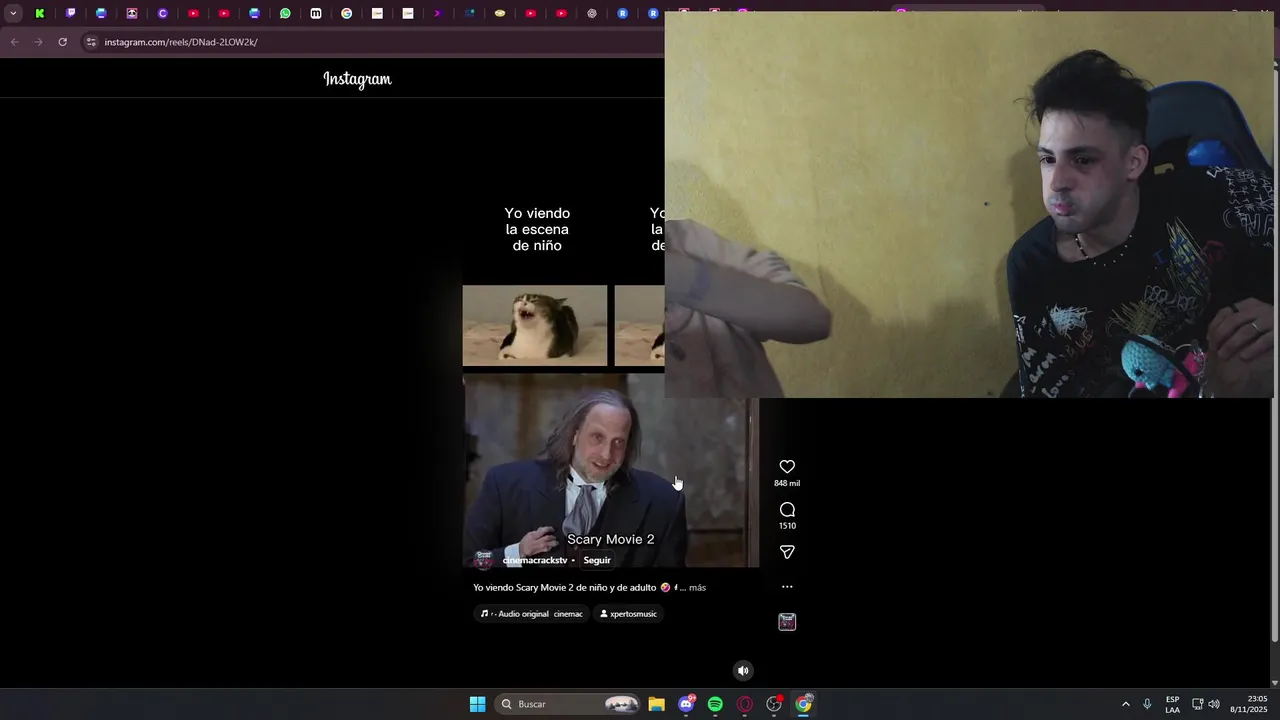Image resolution: width=1280 pixels, height=720 pixels.
Task: Switch to the Kick tab
Action: (x=40, y=13)
